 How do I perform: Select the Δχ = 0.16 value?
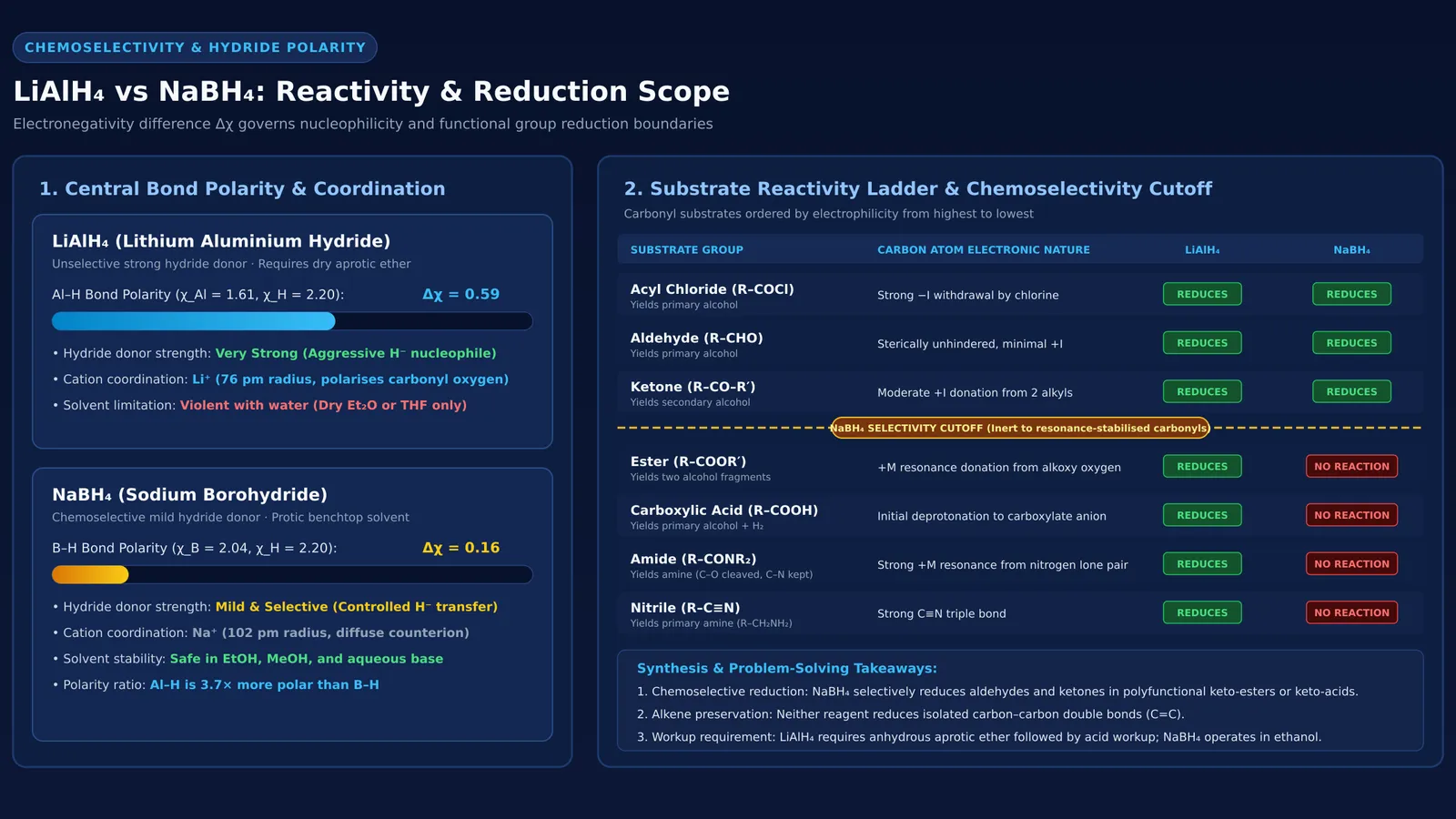pyautogui.click(x=460, y=548)
